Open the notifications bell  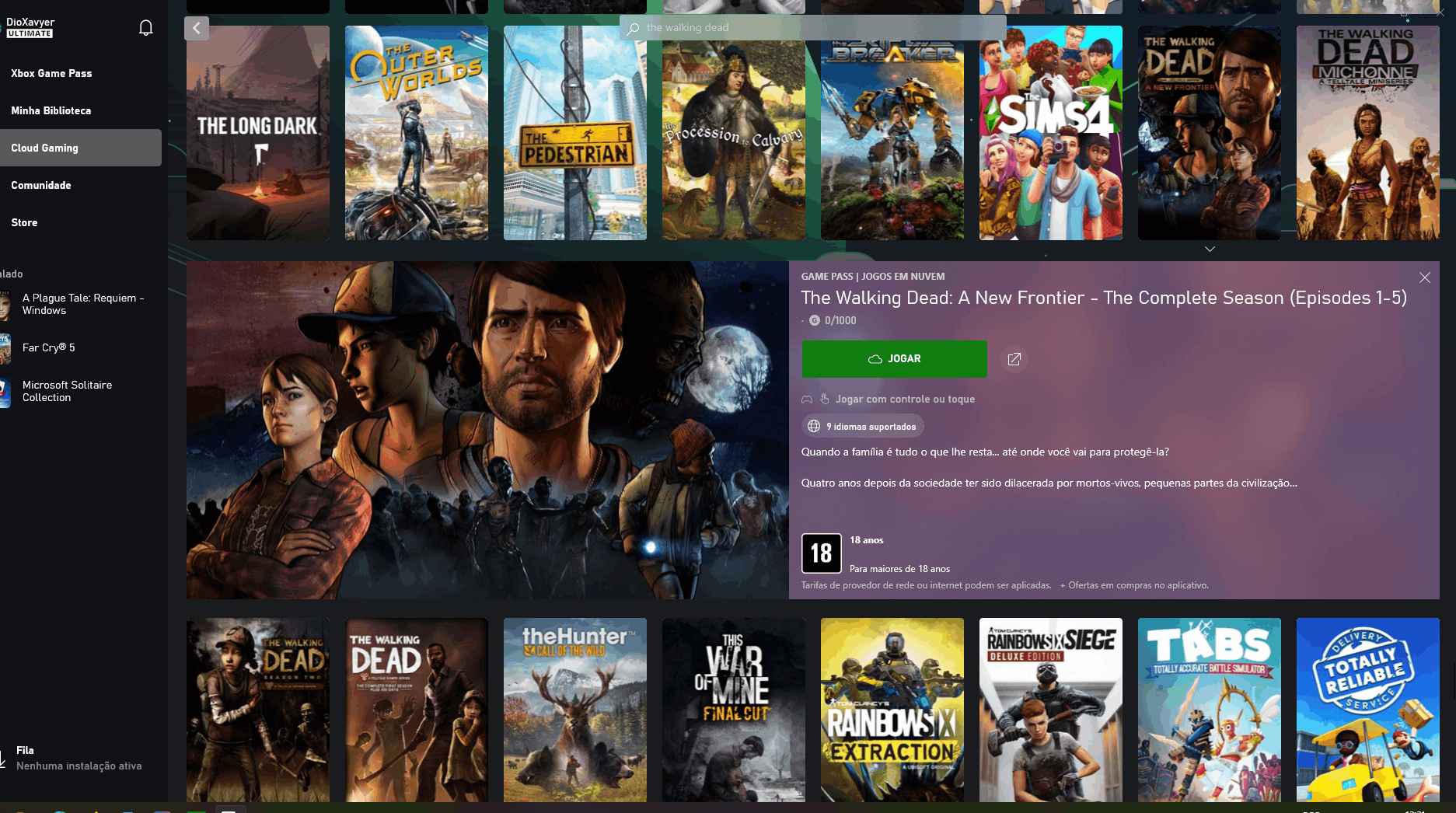145,28
